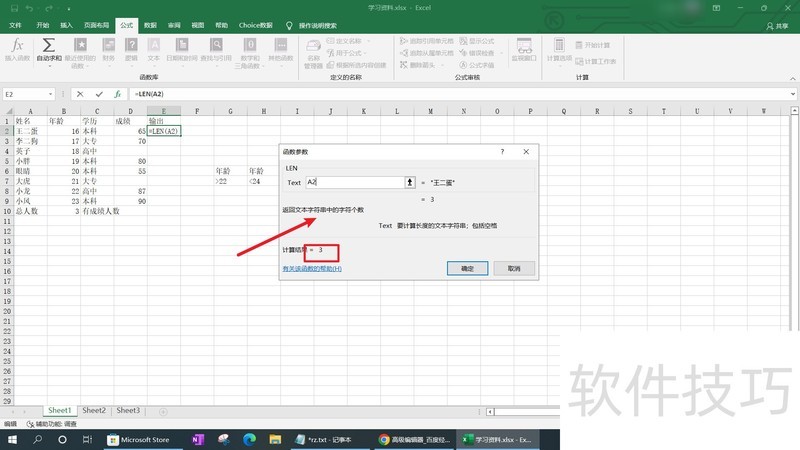This screenshot has height=450, width=800.
Task: Click the Share button at top right
Action: 777,26
